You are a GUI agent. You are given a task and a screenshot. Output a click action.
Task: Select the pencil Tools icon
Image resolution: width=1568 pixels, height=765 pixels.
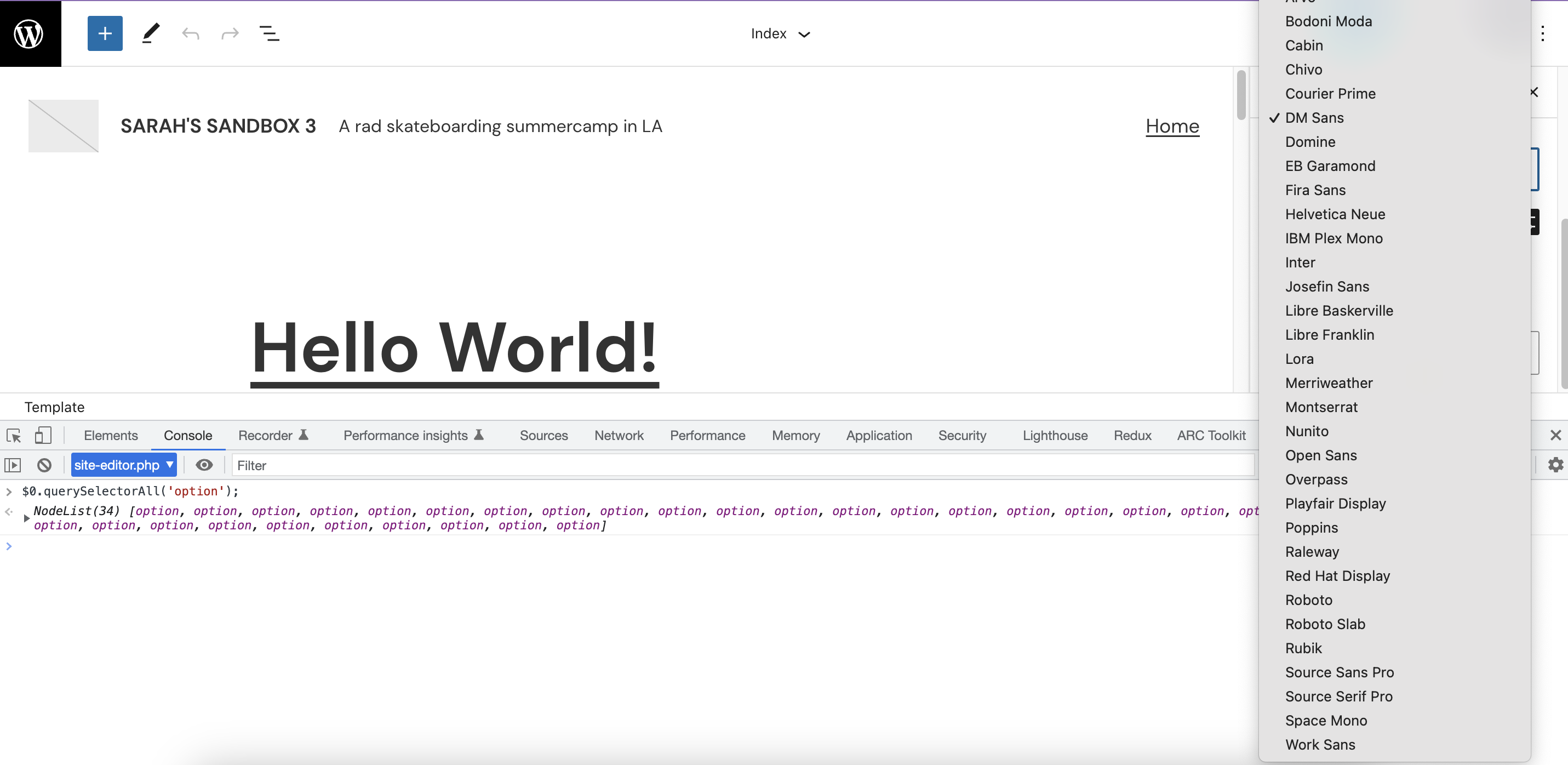click(x=150, y=33)
